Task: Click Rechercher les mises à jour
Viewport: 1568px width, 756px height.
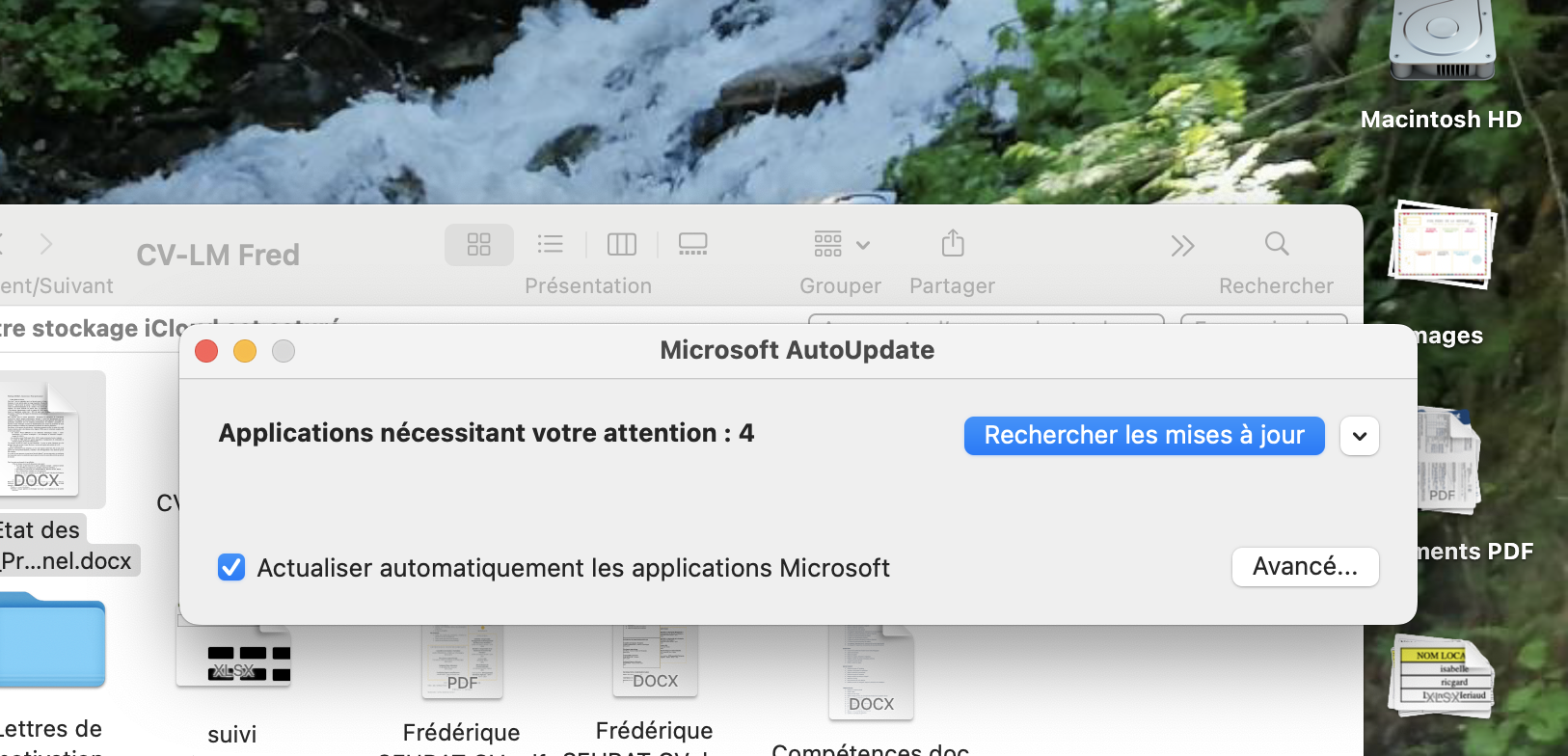Action: pos(1144,436)
